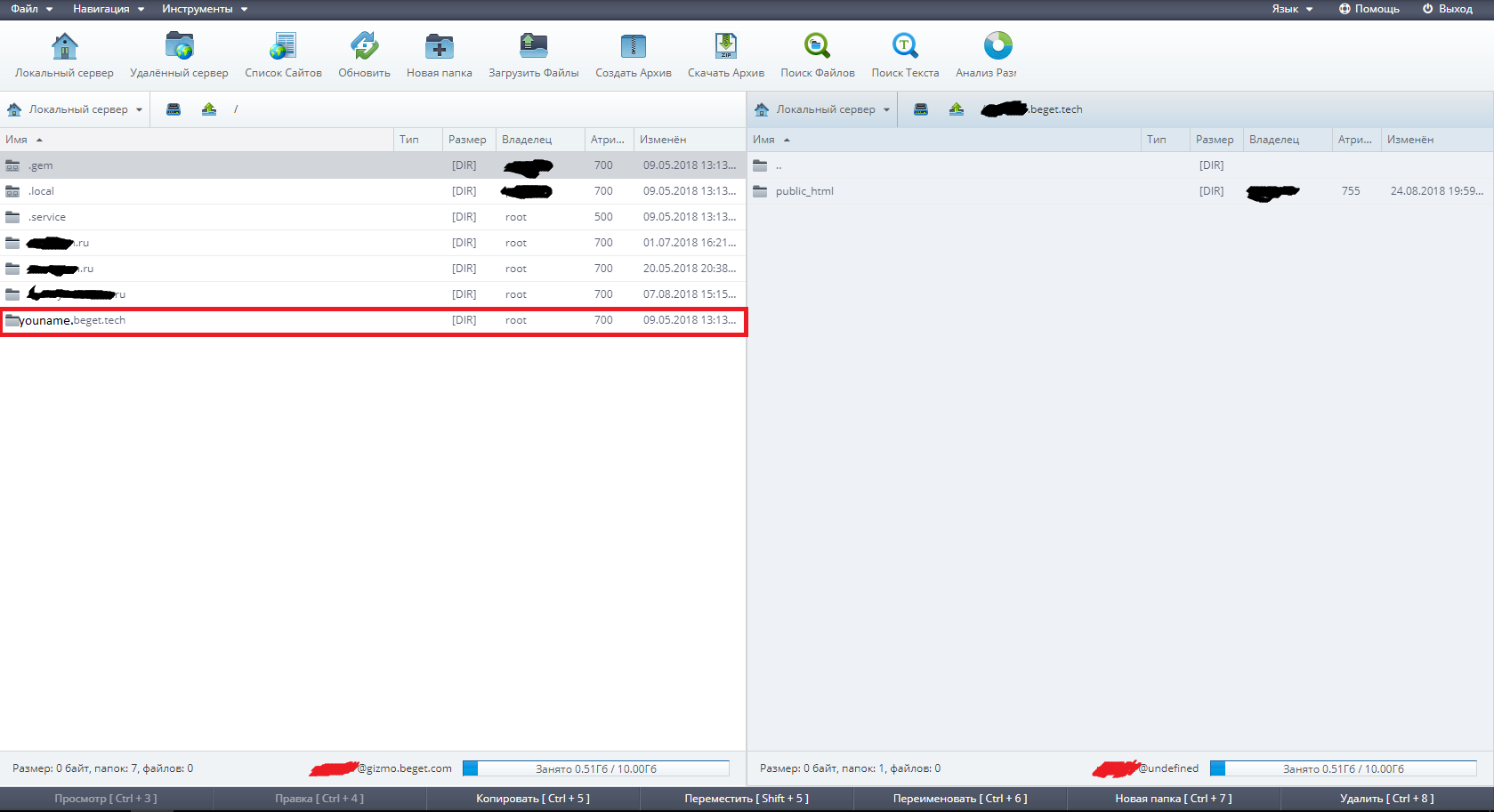1494x812 pixels.
Task: Click the Загрузить Файлы upload icon
Action: point(533,46)
